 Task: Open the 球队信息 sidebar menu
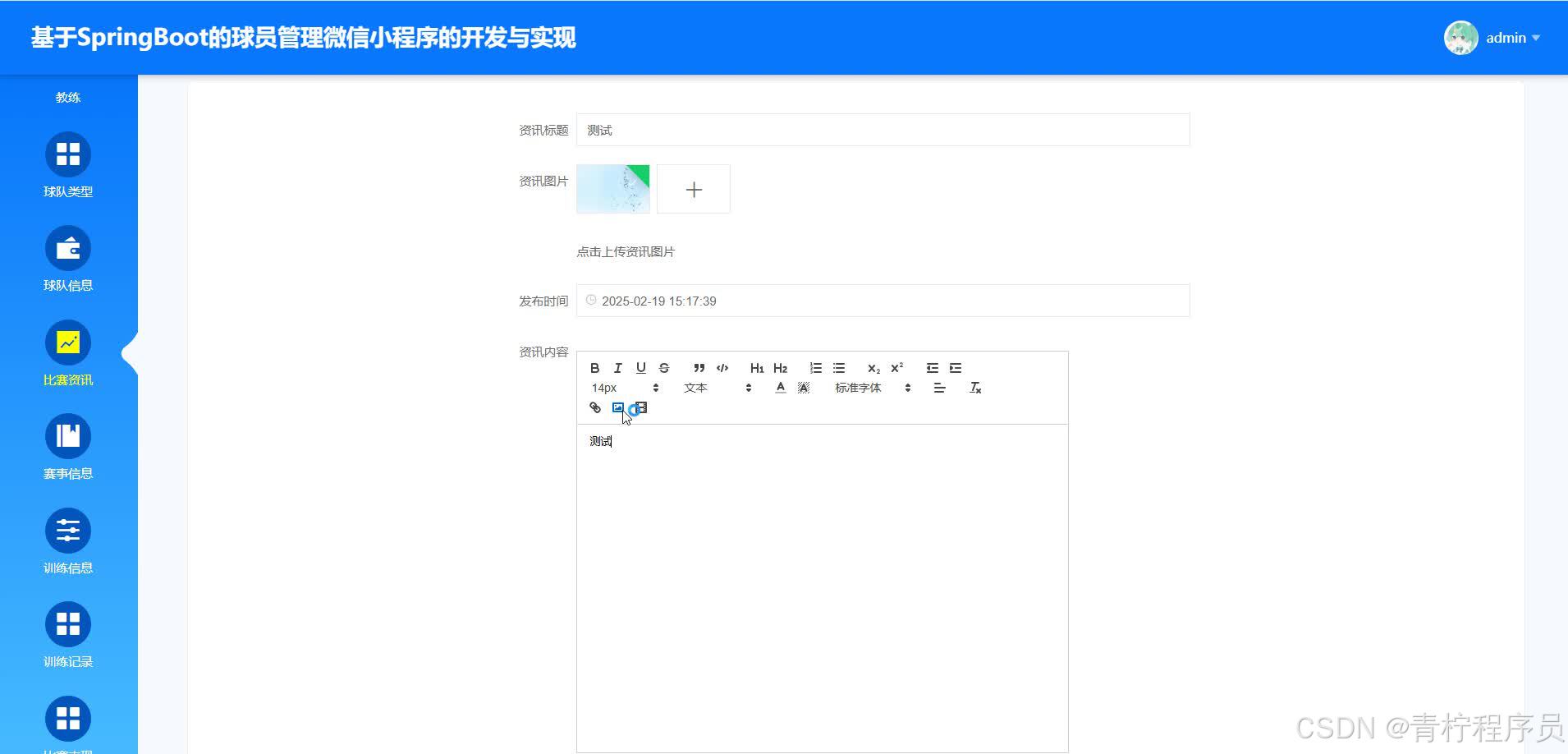68,259
